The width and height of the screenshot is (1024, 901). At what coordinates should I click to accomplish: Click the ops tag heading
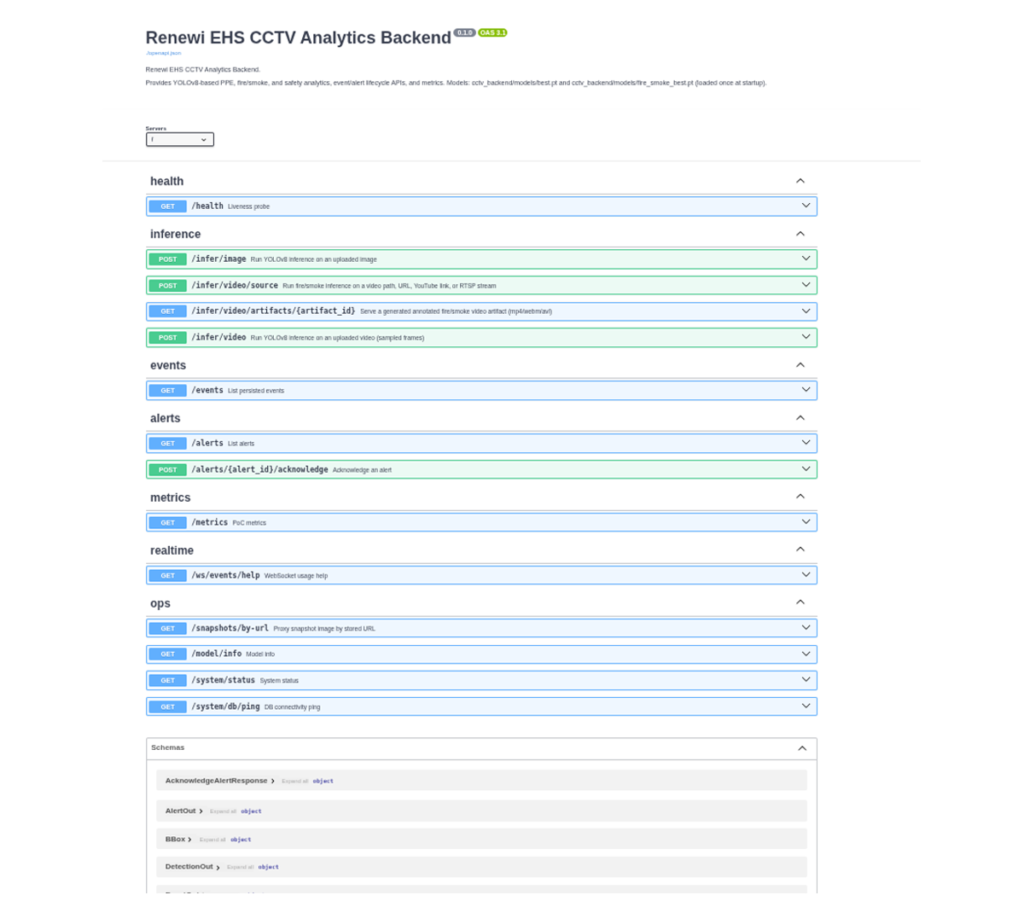point(160,603)
